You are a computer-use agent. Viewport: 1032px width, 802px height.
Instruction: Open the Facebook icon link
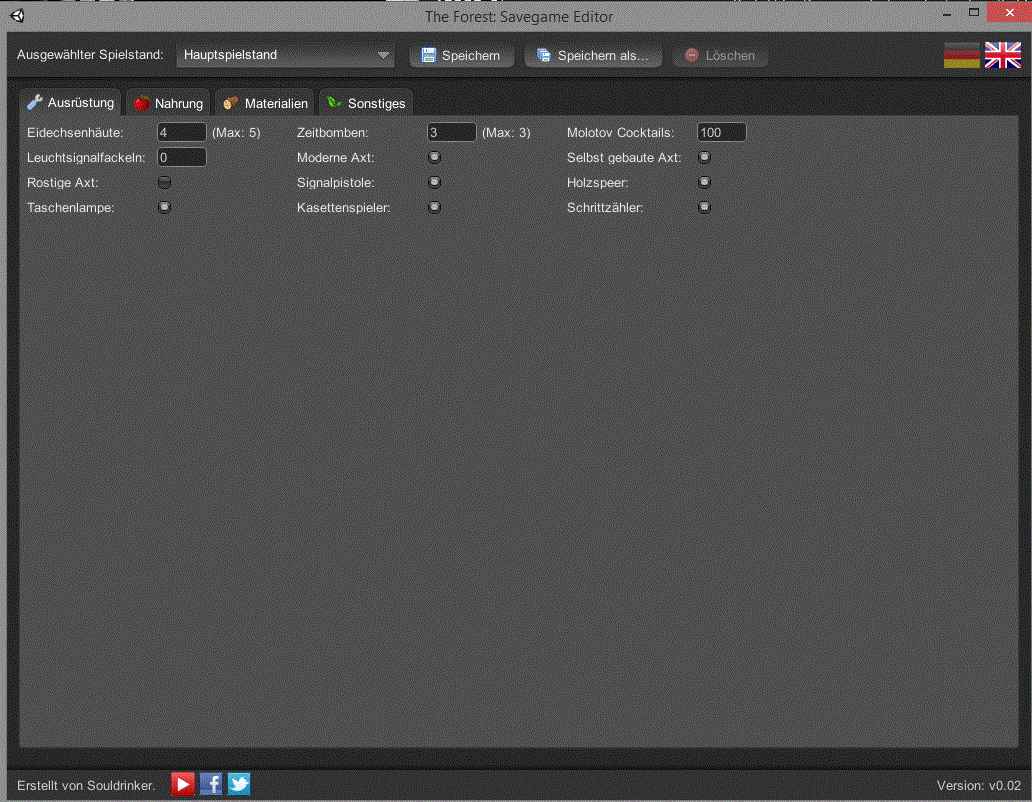point(211,784)
